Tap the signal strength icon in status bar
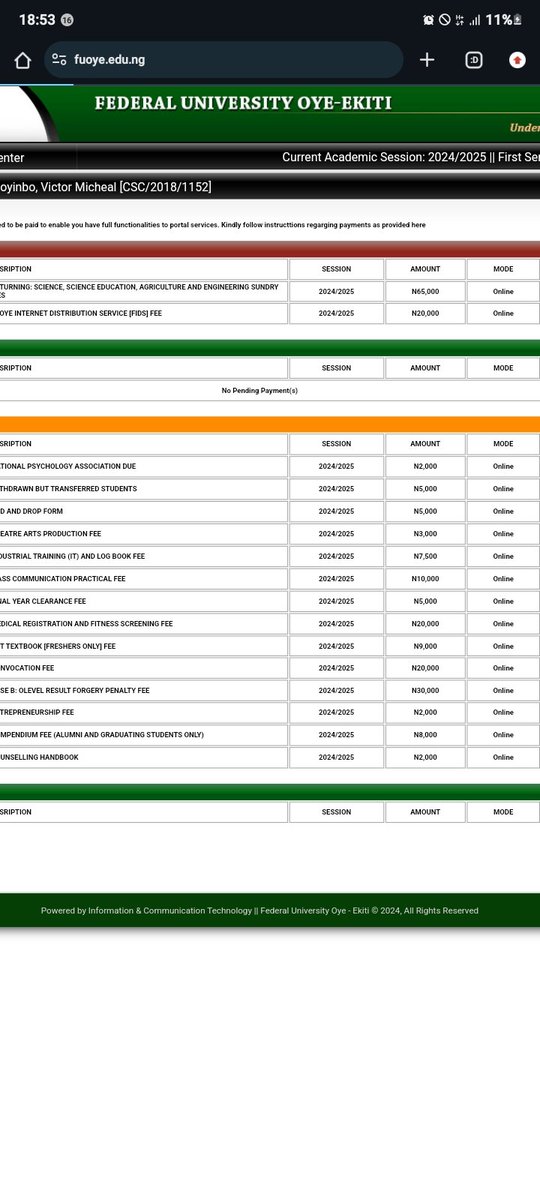540x1200 pixels. click(475, 20)
